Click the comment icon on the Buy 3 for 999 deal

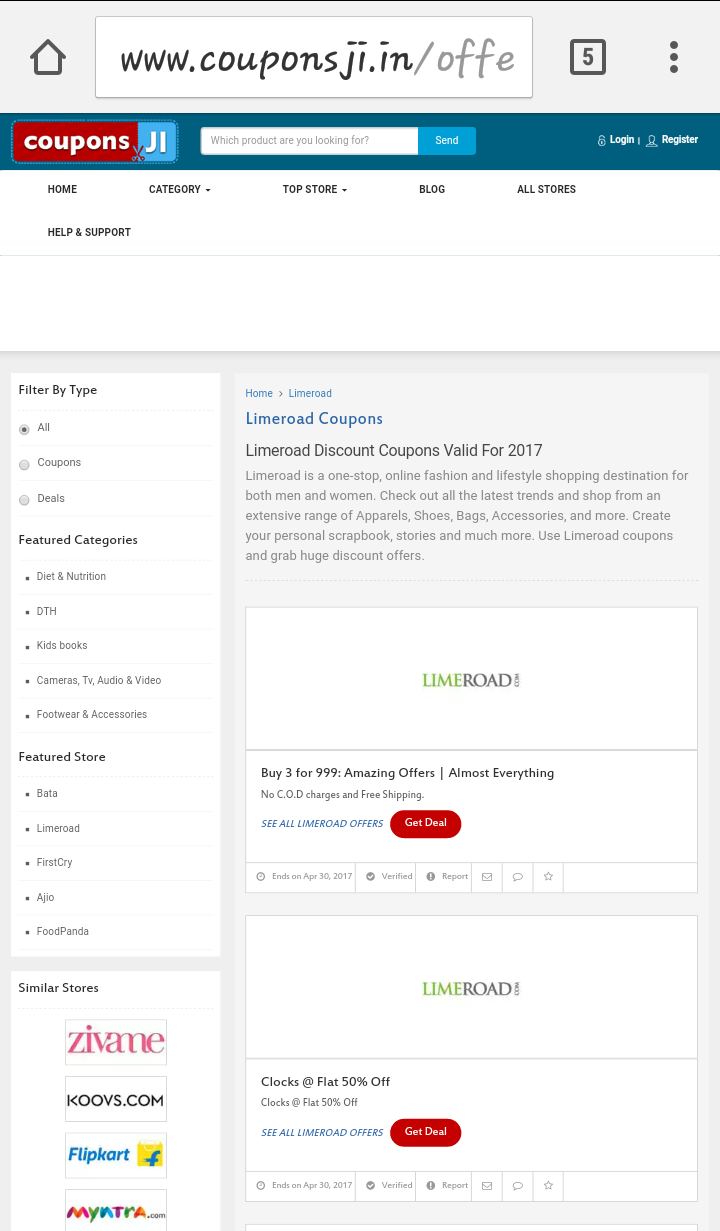(x=517, y=877)
